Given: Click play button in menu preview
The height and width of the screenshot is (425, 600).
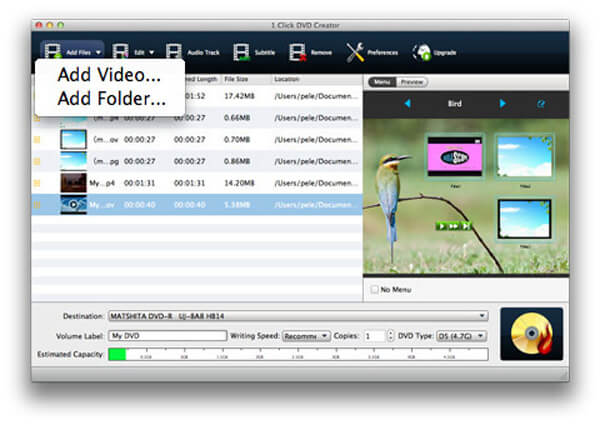Looking at the screenshot, I should pyautogui.click(x=442, y=226).
